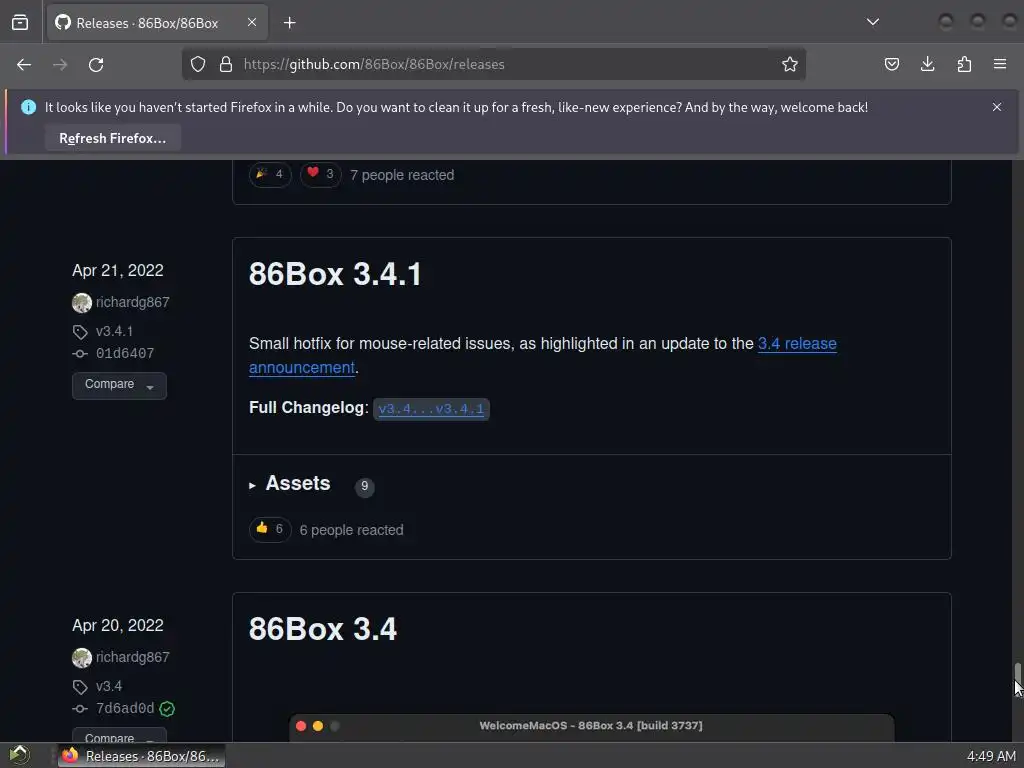This screenshot has height=768, width=1024.
Task: Click Refresh Firefox… button
Action: (112, 138)
